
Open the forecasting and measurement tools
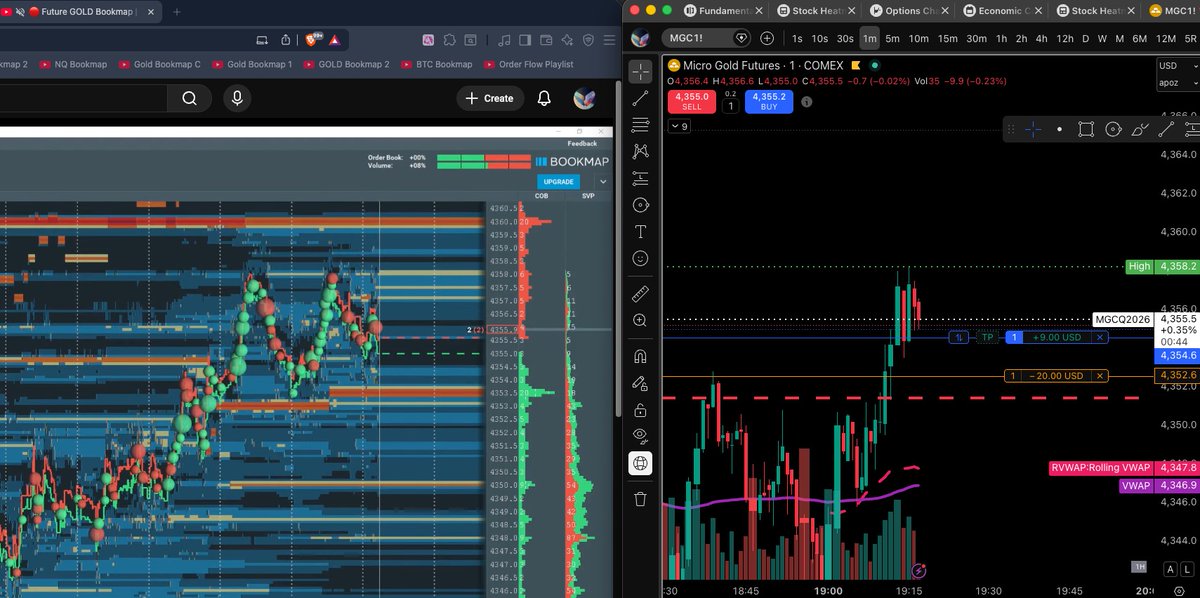pos(641,178)
